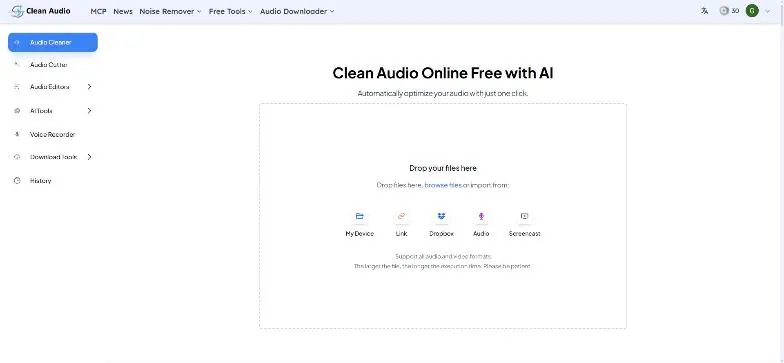
Task: Import from My Device folder icon
Action: pyautogui.click(x=360, y=216)
